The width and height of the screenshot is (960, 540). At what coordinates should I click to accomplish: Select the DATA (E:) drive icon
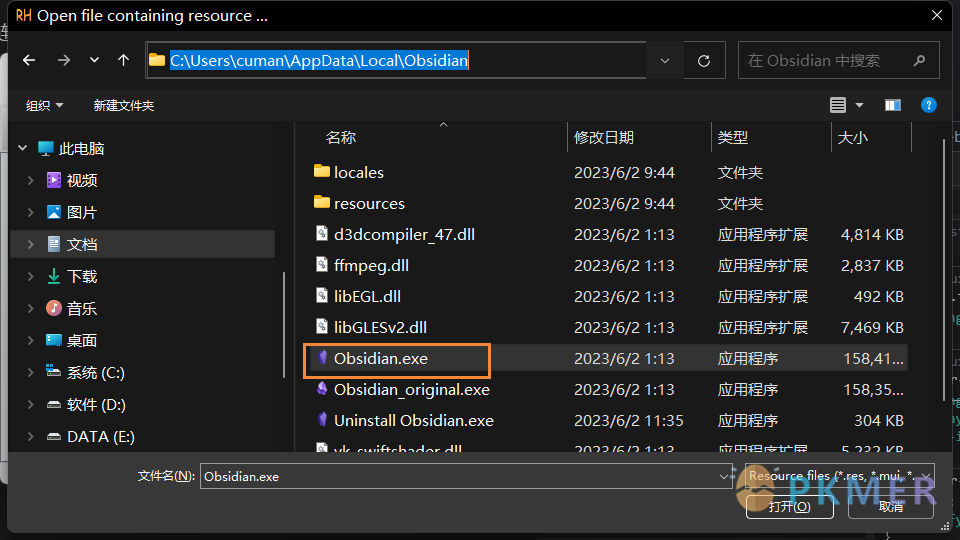click(54, 436)
